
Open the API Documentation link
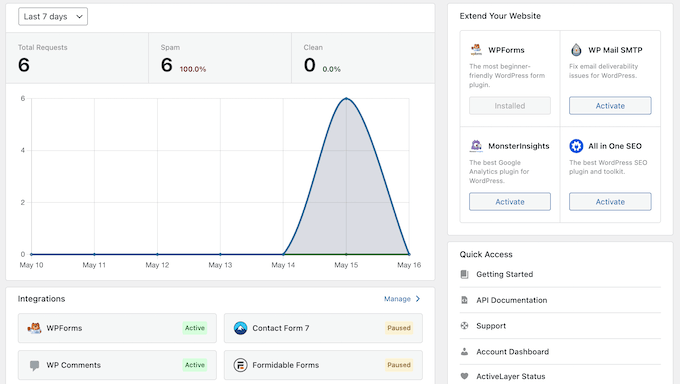click(512, 300)
